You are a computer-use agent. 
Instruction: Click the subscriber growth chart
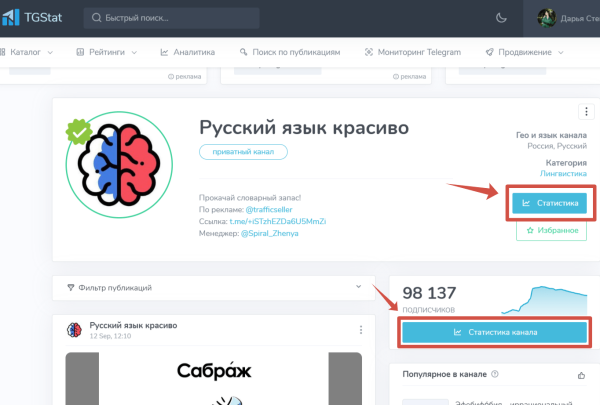tap(544, 300)
